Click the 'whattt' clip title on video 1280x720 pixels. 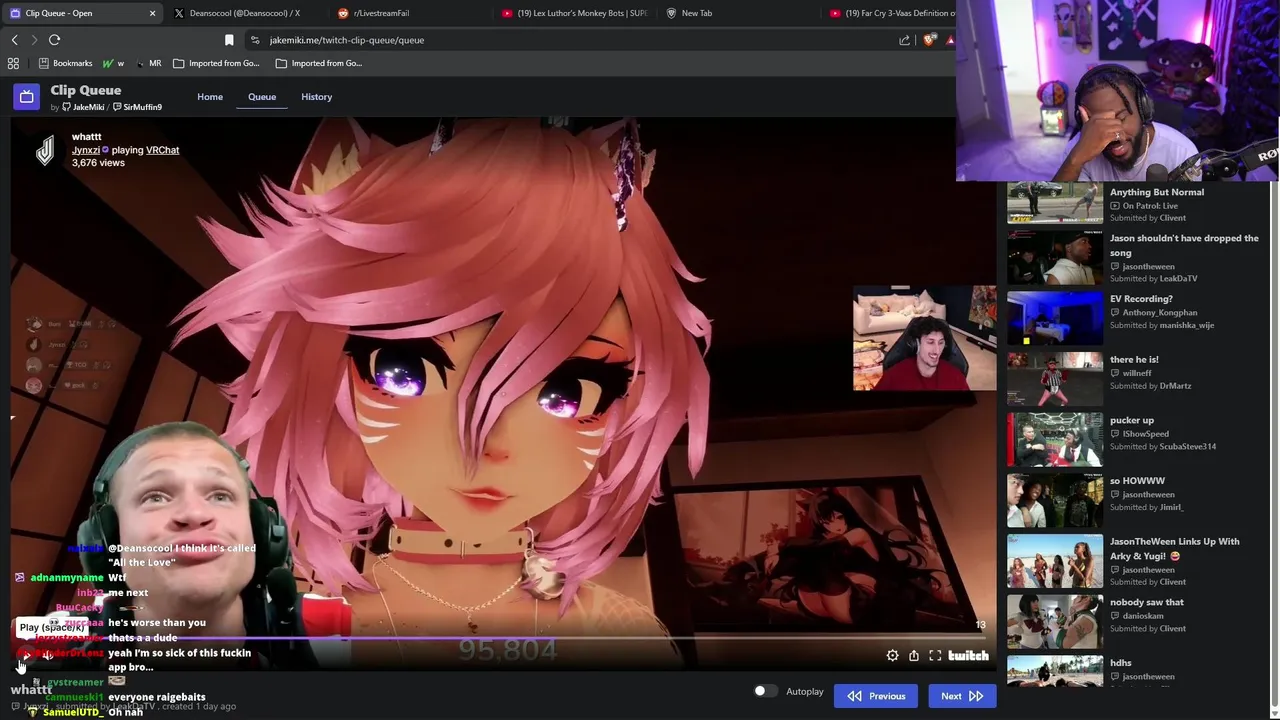coord(87,136)
